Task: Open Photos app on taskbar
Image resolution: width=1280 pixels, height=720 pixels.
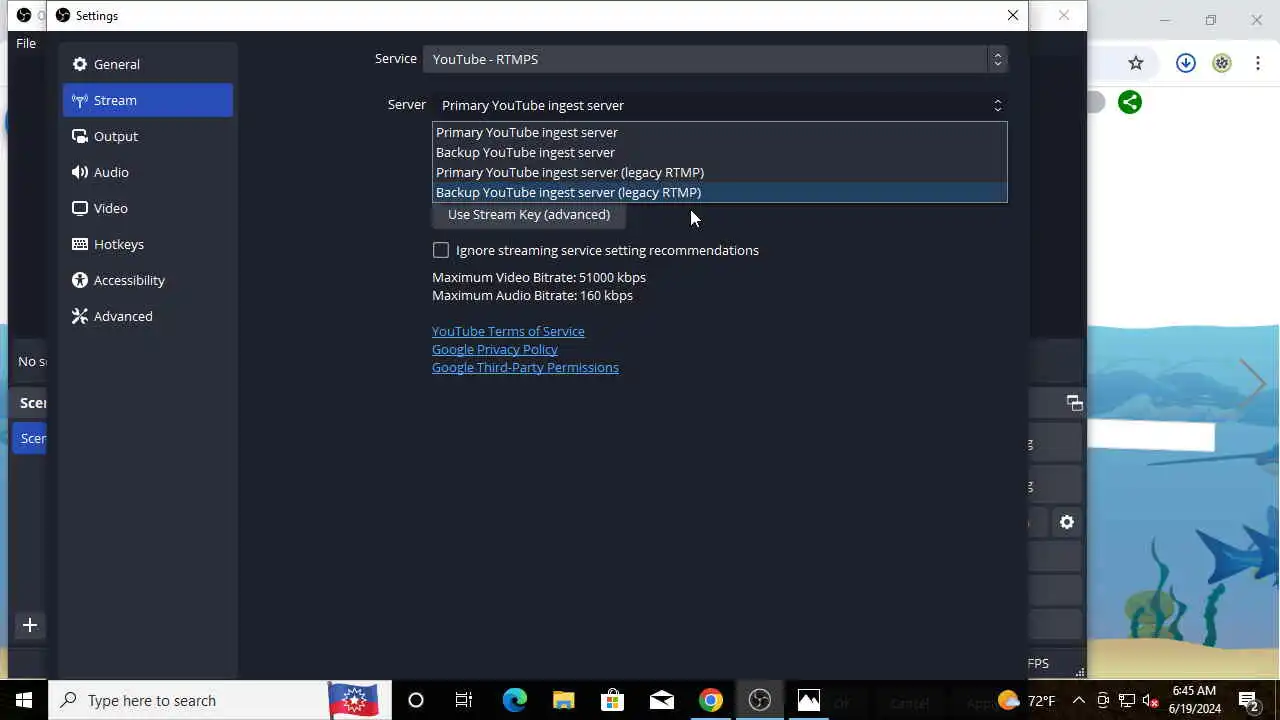Action: click(809, 700)
